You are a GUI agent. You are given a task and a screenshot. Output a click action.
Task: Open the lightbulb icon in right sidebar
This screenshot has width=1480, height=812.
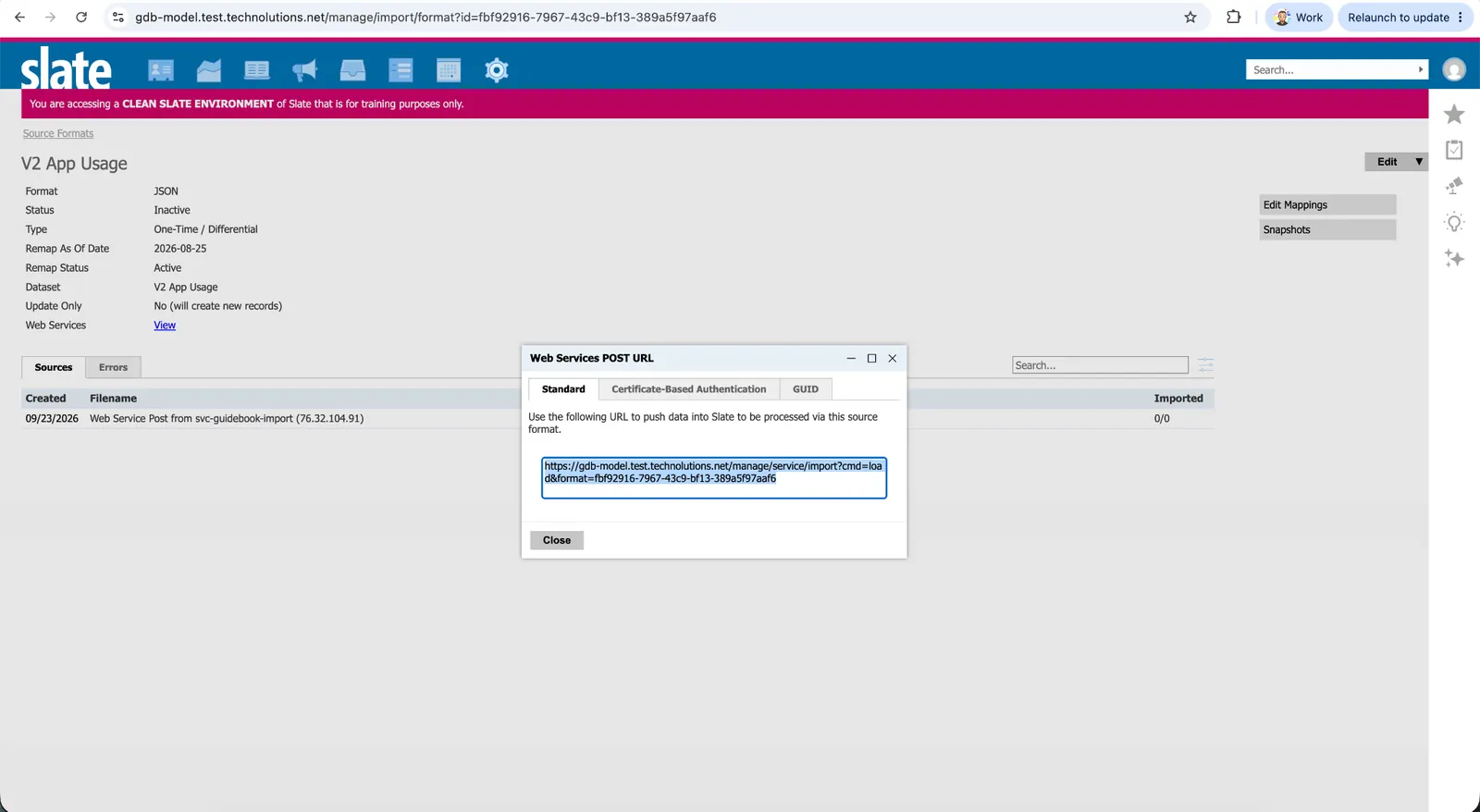point(1454,223)
